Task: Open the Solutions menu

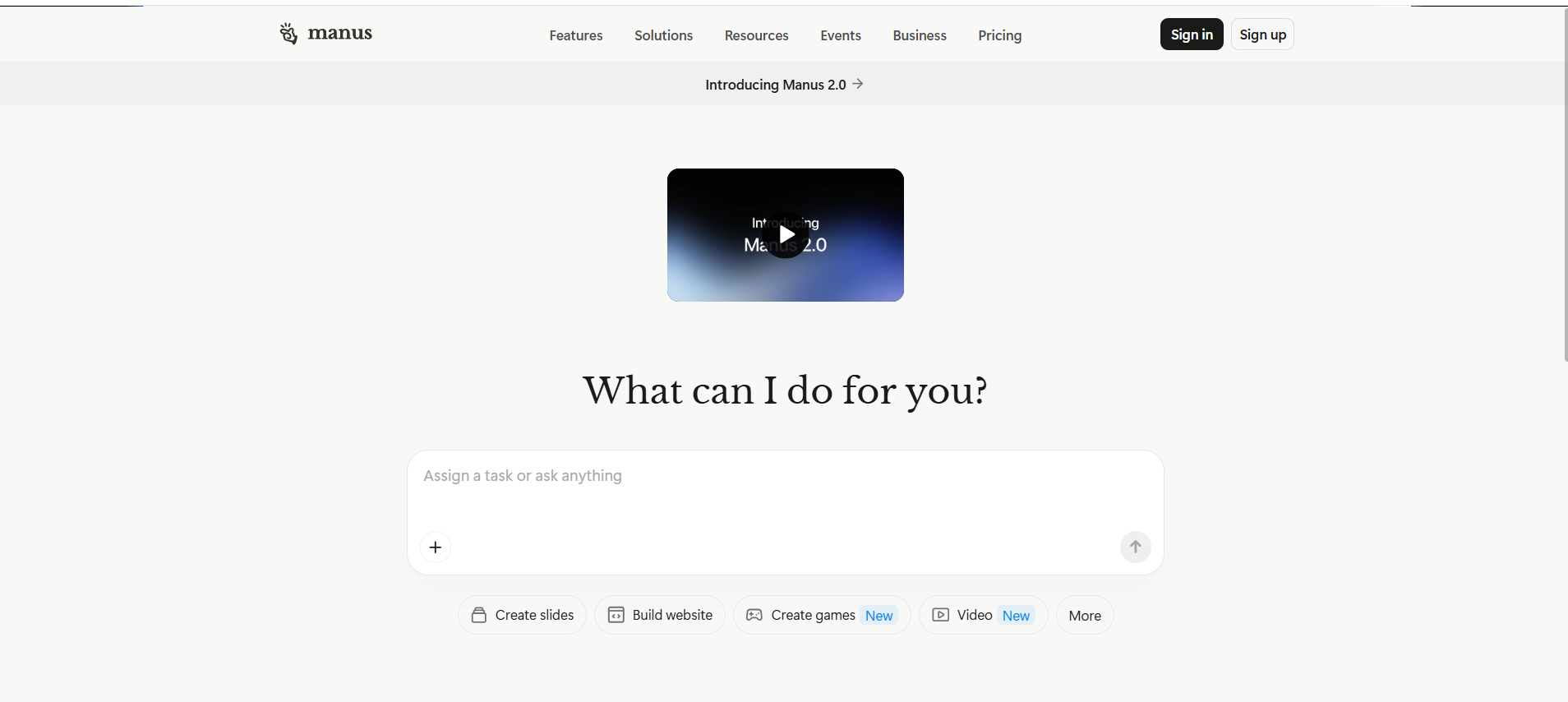Action: (663, 35)
